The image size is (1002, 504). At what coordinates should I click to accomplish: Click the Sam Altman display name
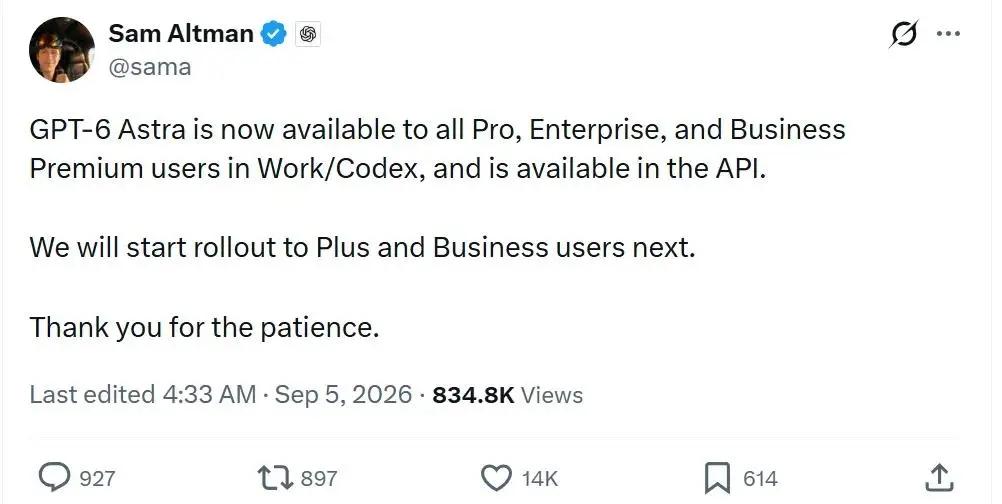click(181, 33)
